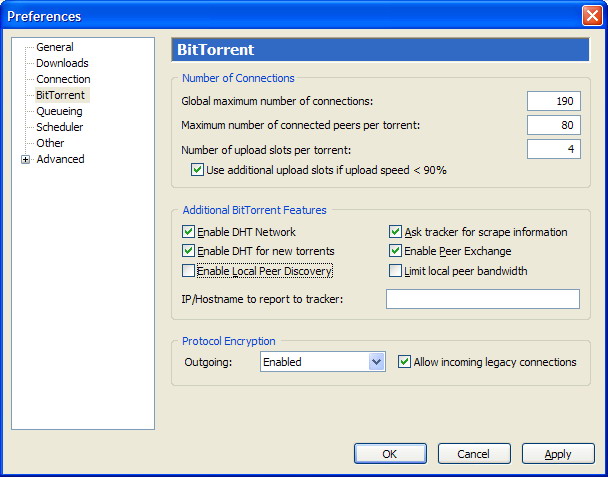608x477 pixels.
Task: Select Queueing in the sidebar
Action: (x=59, y=111)
